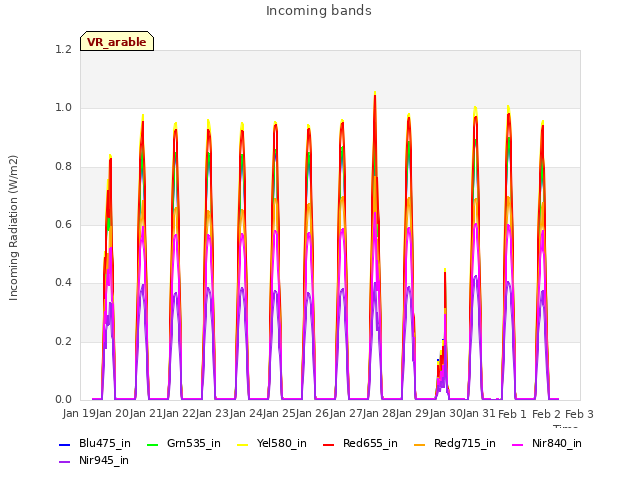Click the VR_arable label box
The image size is (640, 480).
(117, 41)
